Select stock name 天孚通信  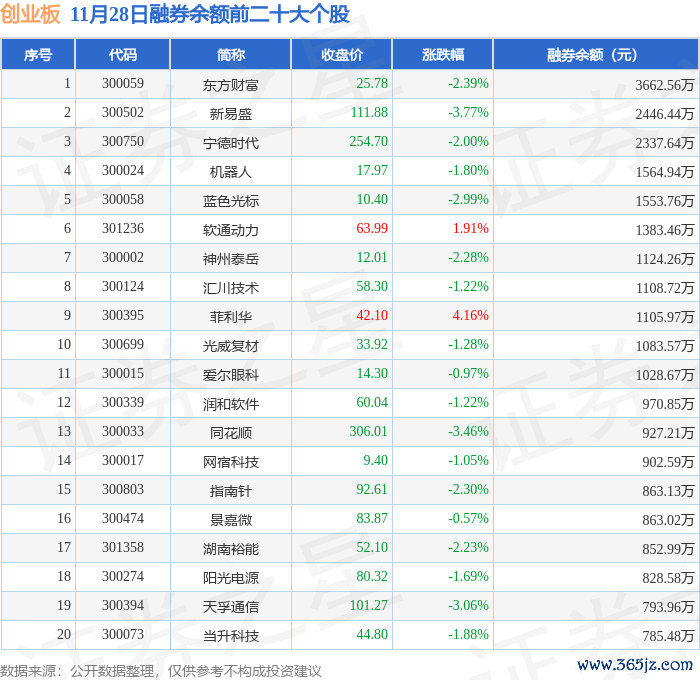click(x=231, y=607)
